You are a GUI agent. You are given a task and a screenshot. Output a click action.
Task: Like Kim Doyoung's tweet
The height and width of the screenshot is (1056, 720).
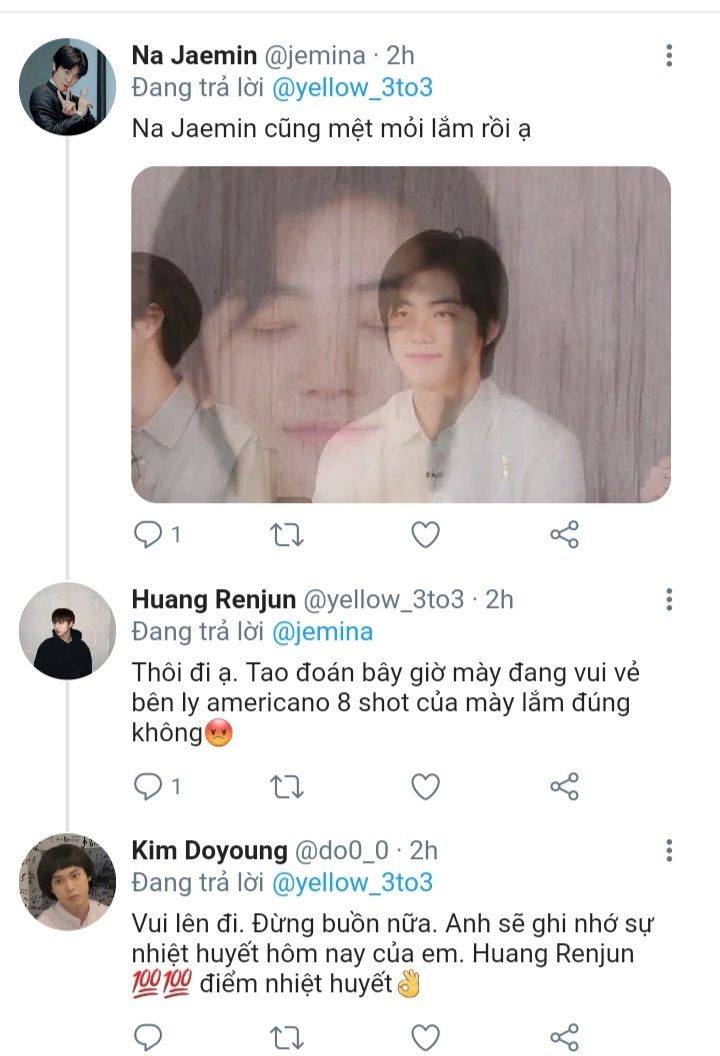coord(426,1036)
